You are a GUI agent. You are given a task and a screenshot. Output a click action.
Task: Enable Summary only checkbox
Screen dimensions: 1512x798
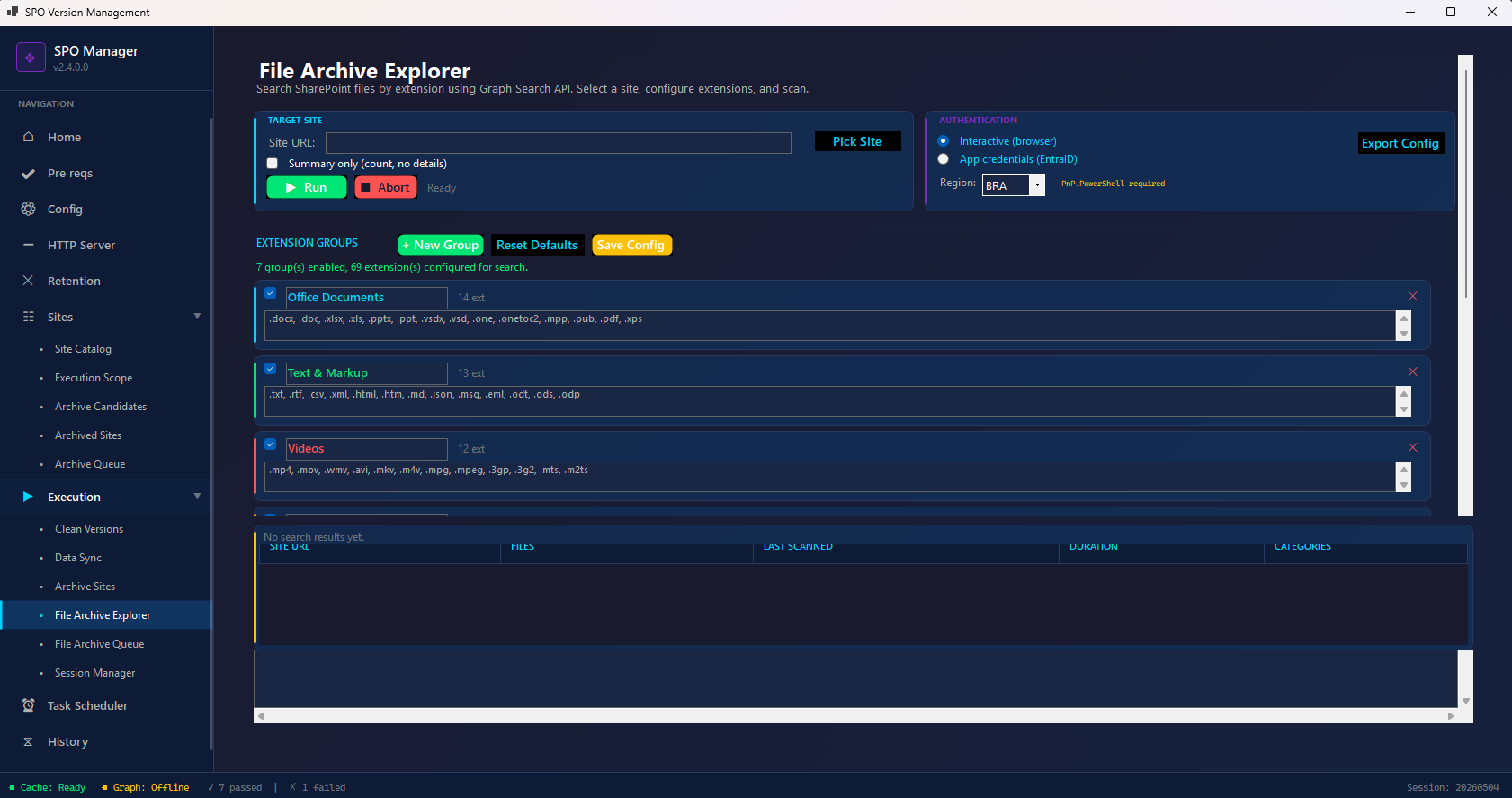click(273, 164)
